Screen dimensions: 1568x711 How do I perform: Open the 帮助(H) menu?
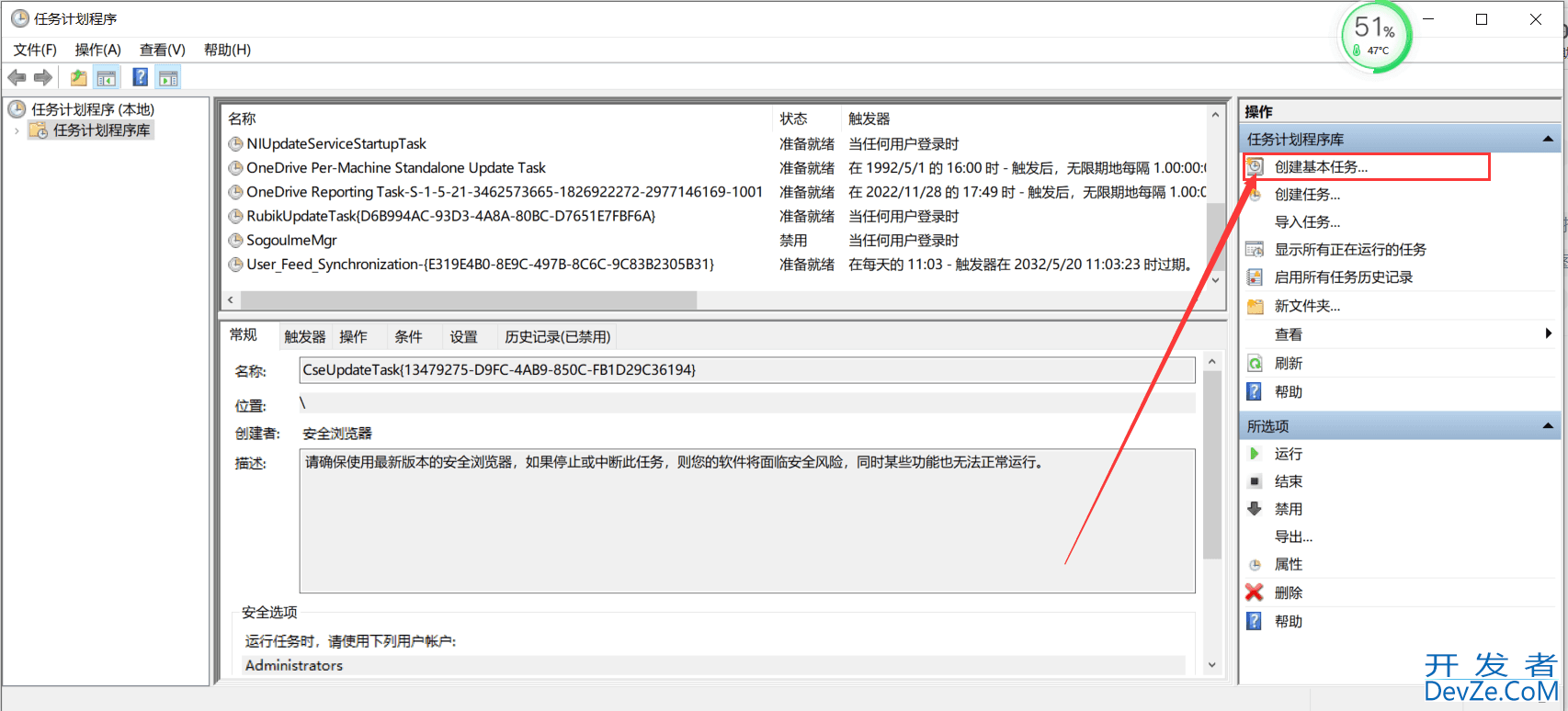(x=227, y=50)
